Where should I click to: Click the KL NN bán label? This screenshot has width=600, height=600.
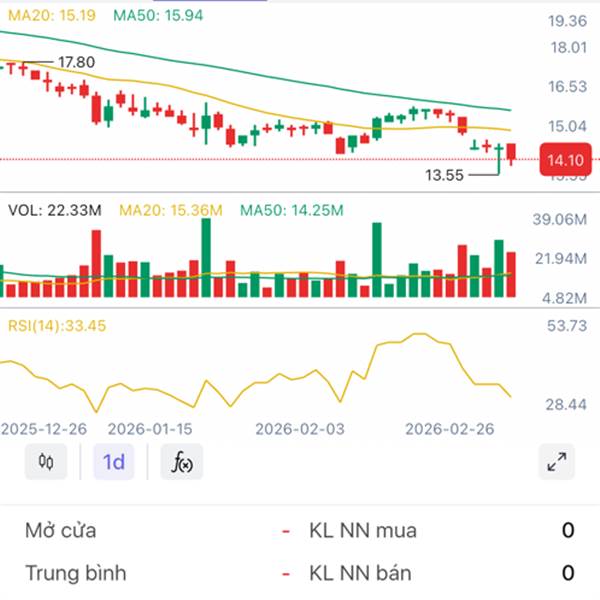(x=360, y=573)
